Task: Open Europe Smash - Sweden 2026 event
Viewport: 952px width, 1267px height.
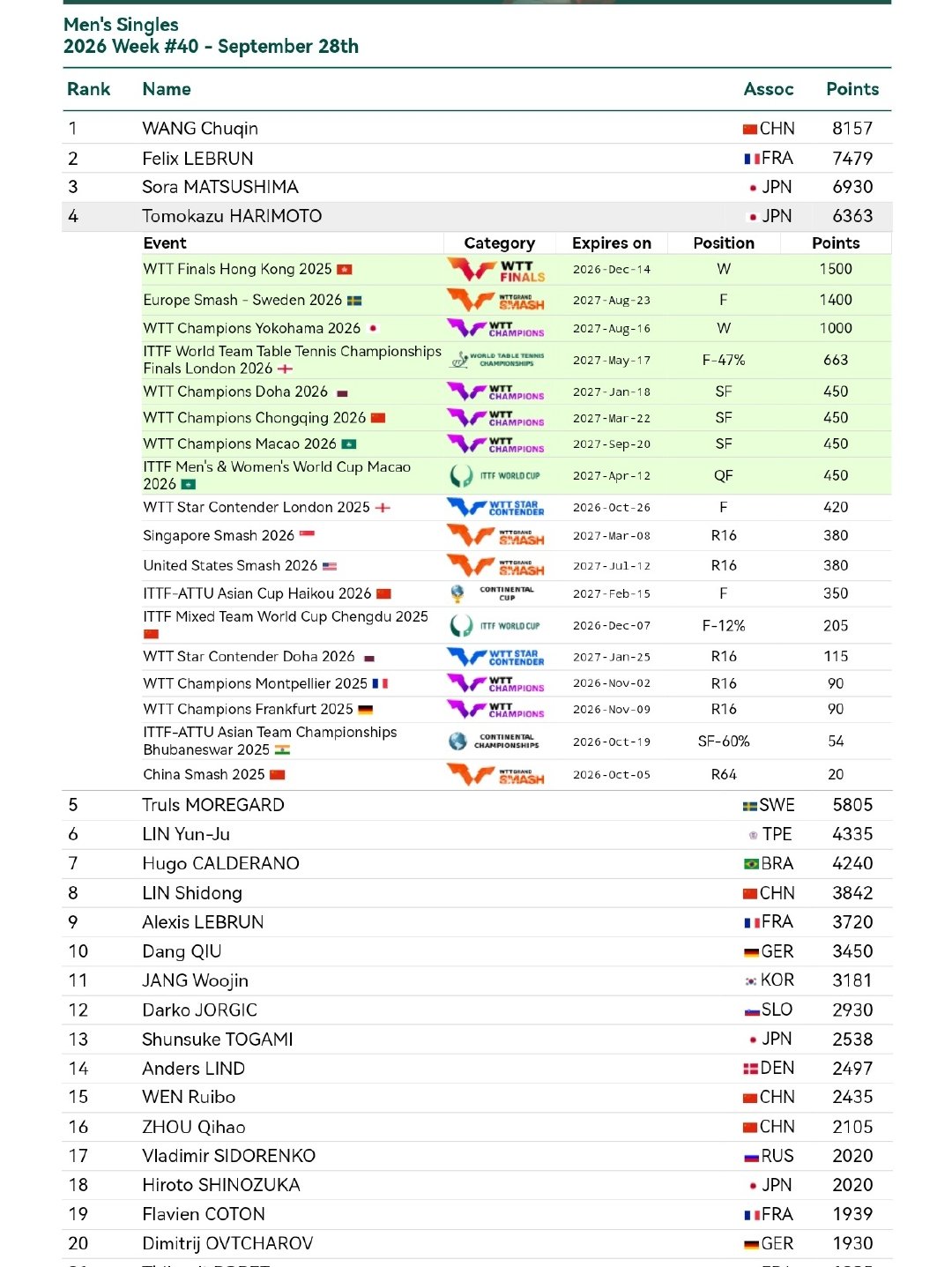Action: tap(242, 300)
